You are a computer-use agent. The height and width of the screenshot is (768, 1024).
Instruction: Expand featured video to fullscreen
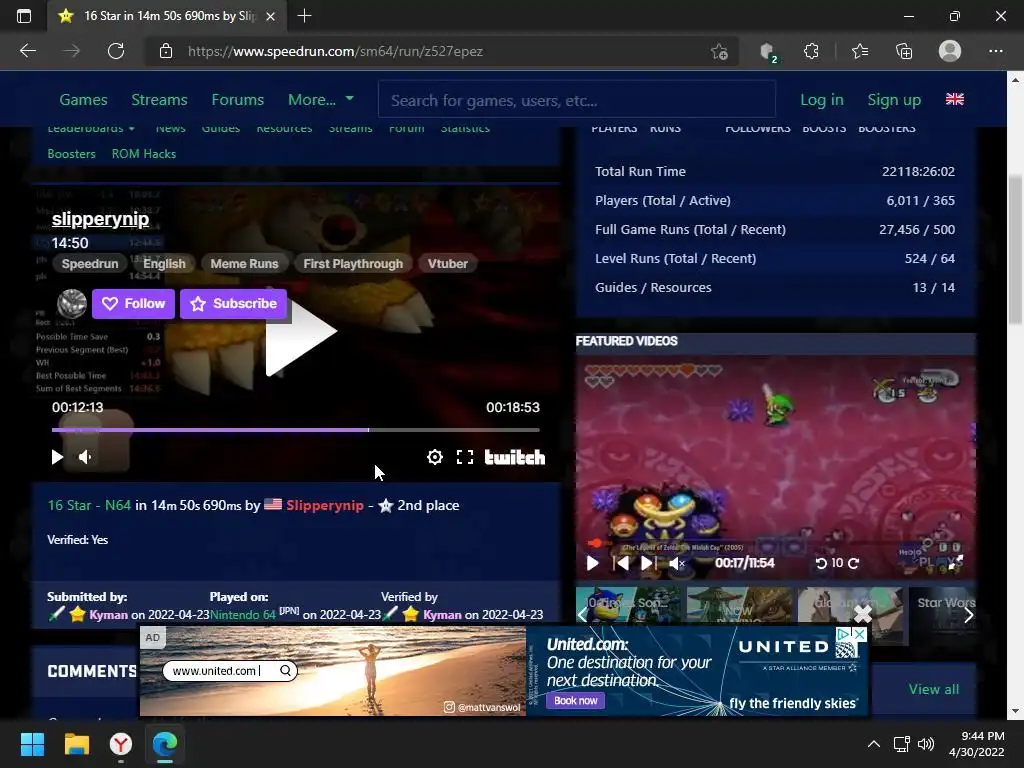(955, 563)
